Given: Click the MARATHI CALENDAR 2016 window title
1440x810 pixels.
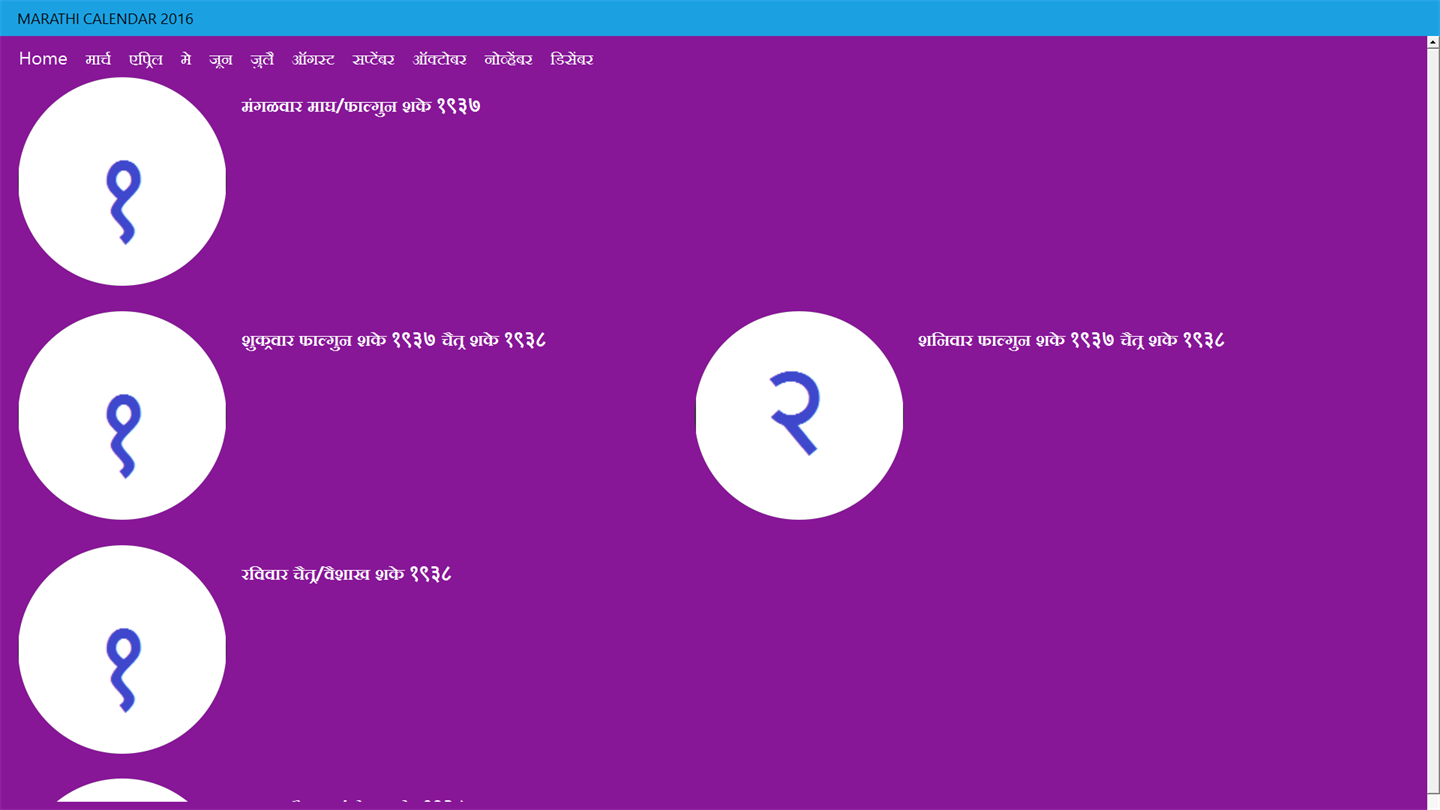Looking at the screenshot, I should pos(105,18).
